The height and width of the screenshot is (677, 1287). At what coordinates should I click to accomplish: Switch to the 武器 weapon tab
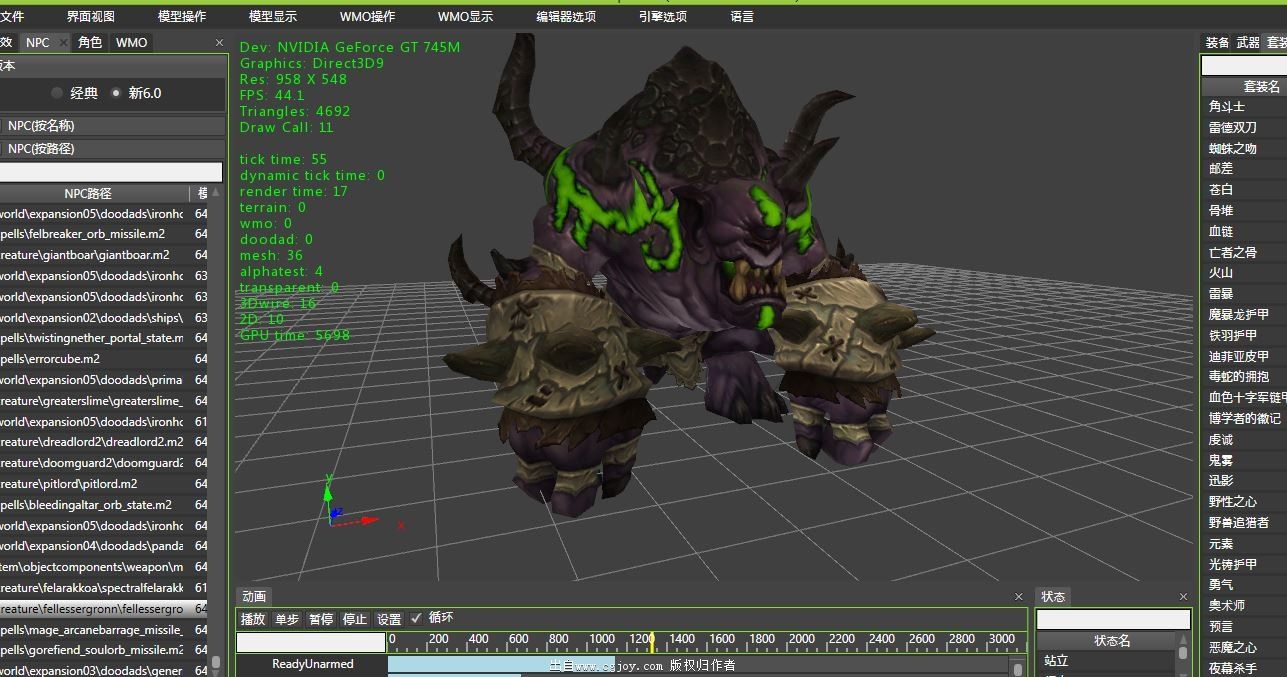click(1248, 42)
